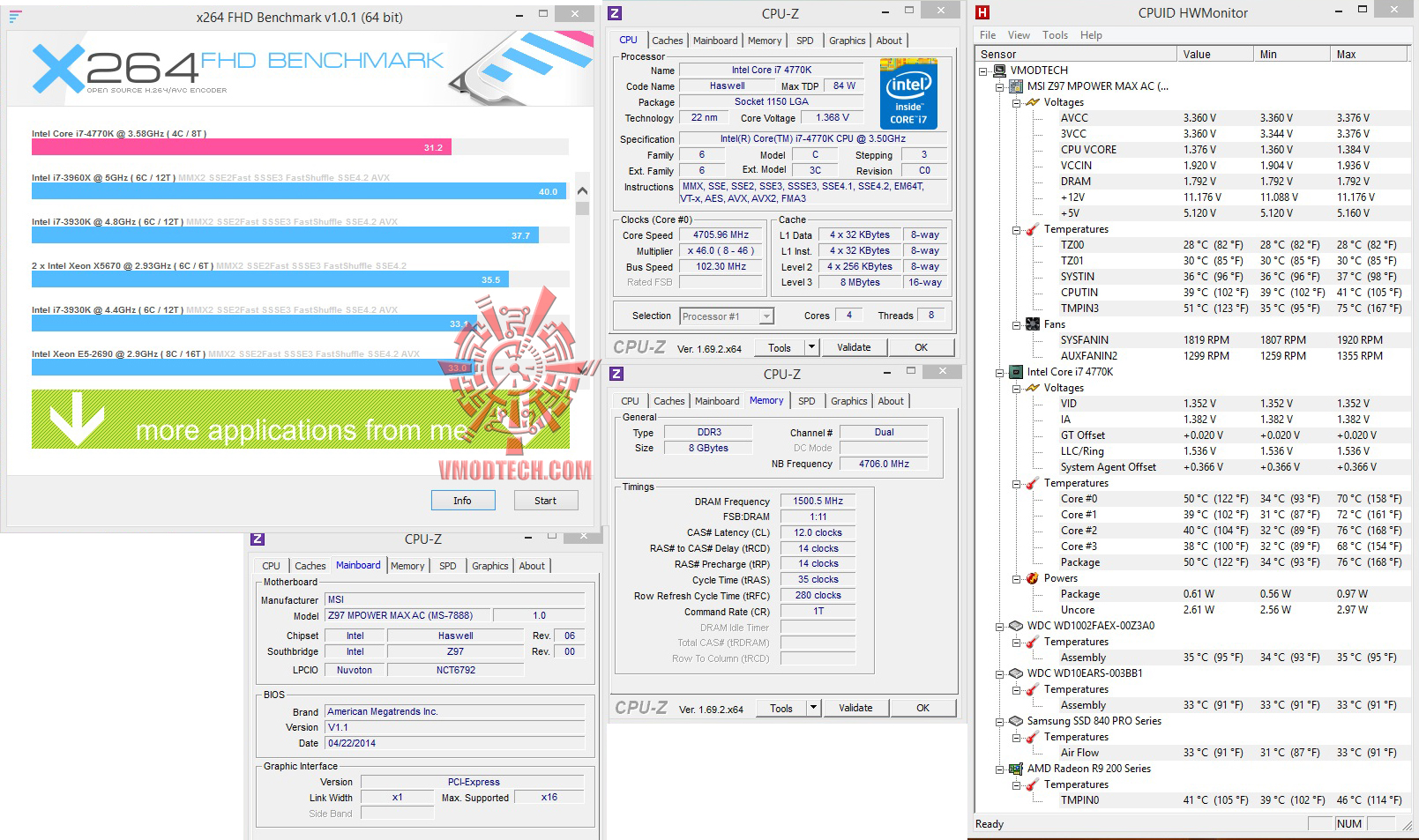
Task: Click OK in the CPU-Z CPU window
Action: pos(922,347)
